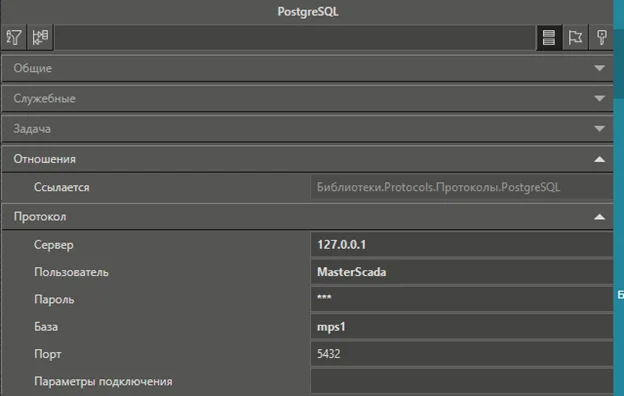
Task: Click the Ссылается reference value field
Action: pos(462,187)
